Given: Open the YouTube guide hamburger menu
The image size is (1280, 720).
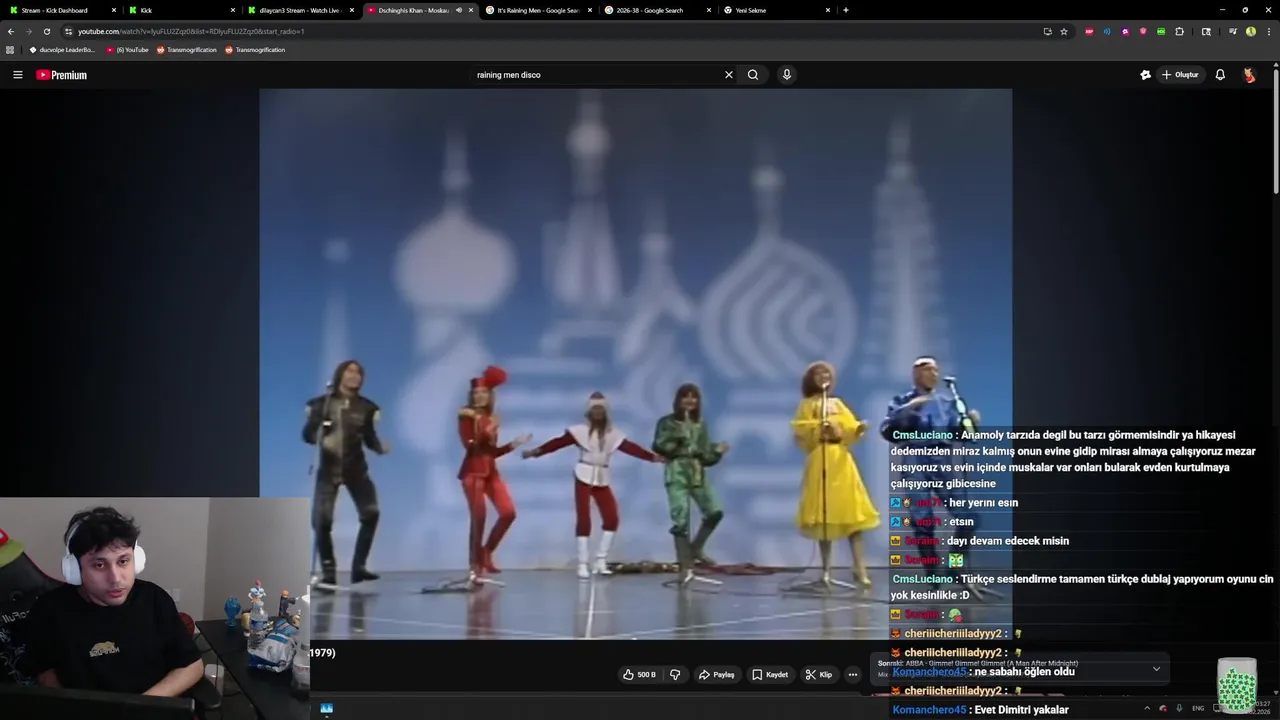Looking at the screenshot, I should [x=17, y=75].
